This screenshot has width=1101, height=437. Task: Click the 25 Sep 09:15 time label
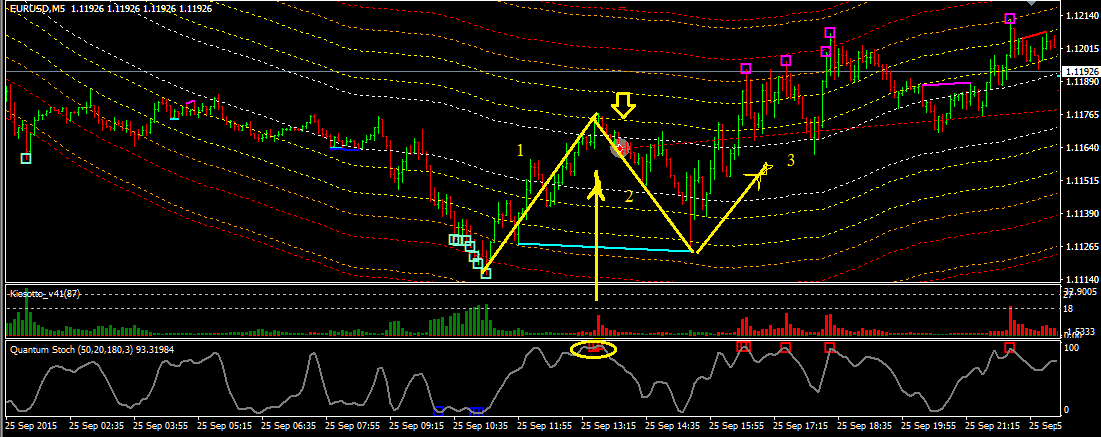(x=416, y=426)
